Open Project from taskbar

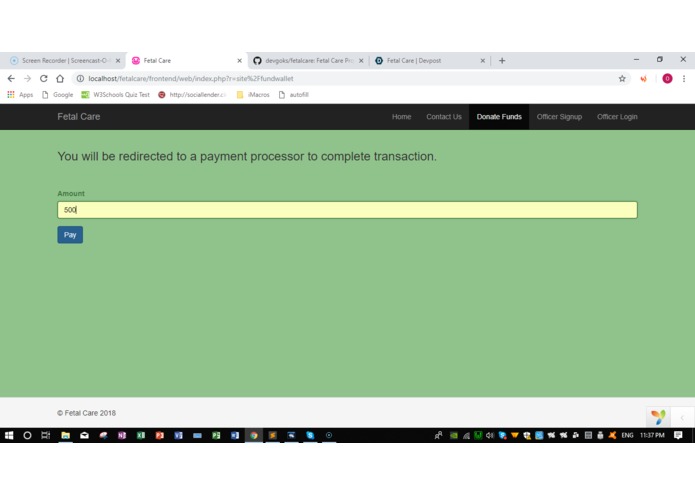(x=216, y=436)
